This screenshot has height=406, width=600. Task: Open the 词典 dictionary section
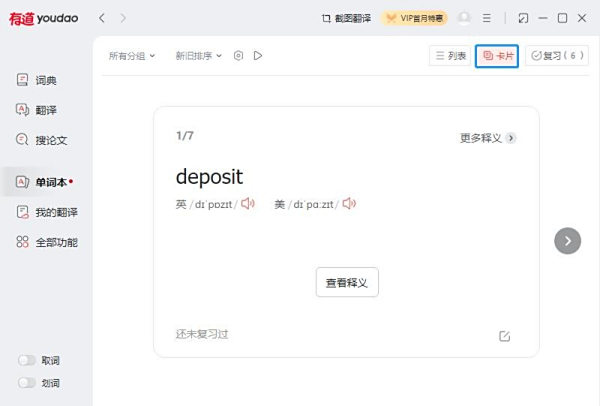coord(37,80)
